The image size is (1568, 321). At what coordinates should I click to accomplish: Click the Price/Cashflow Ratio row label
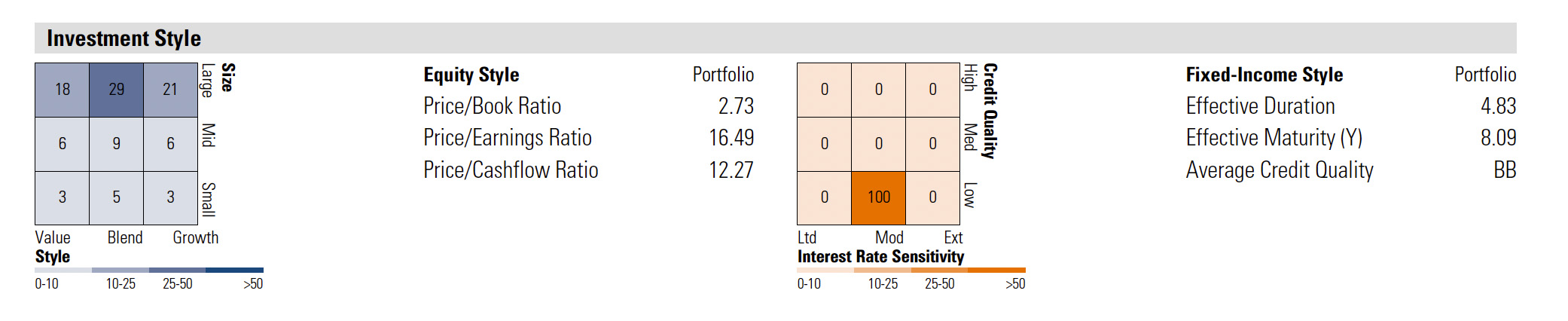[x=511, y=170]
